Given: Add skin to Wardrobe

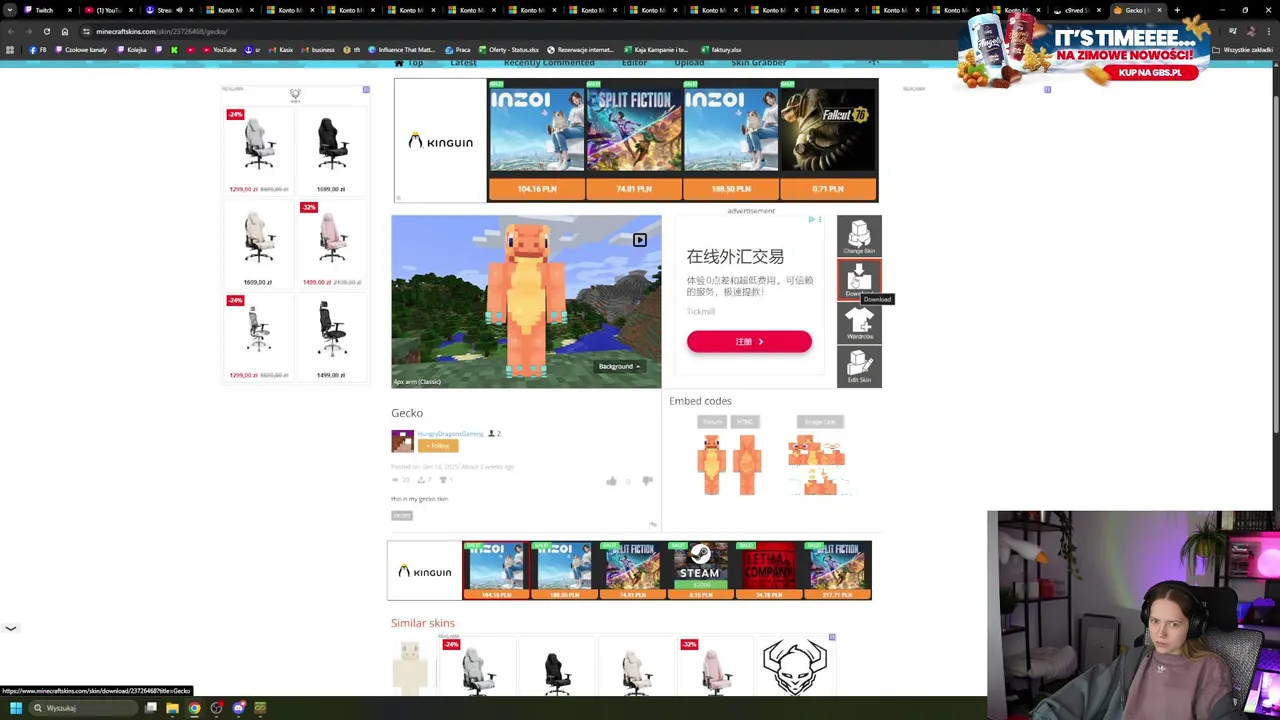Looking at the screenshot, I should (x=859, y=322).
